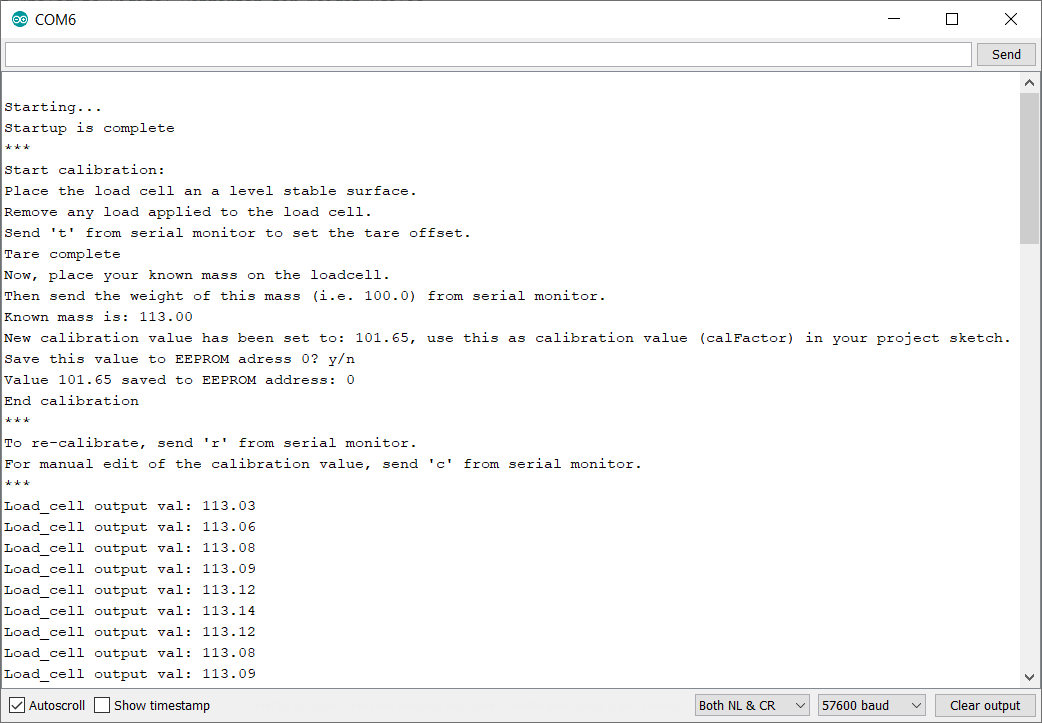Click the baud-rate dropdown arrow
This screenshot has width=1042, height=723.
[x=916, y=705]
